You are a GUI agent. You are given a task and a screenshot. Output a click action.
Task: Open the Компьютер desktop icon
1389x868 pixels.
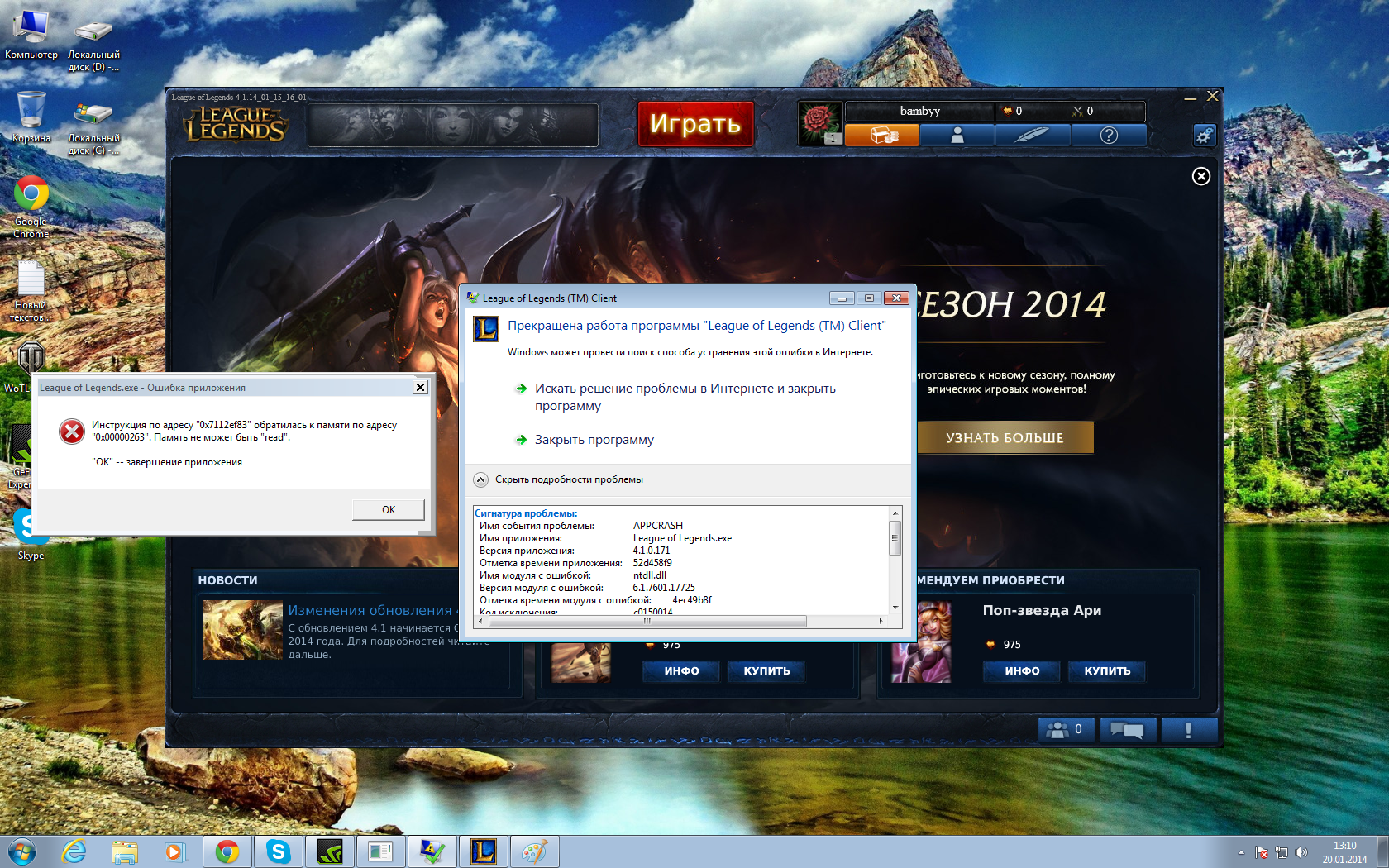click(31, 34)
